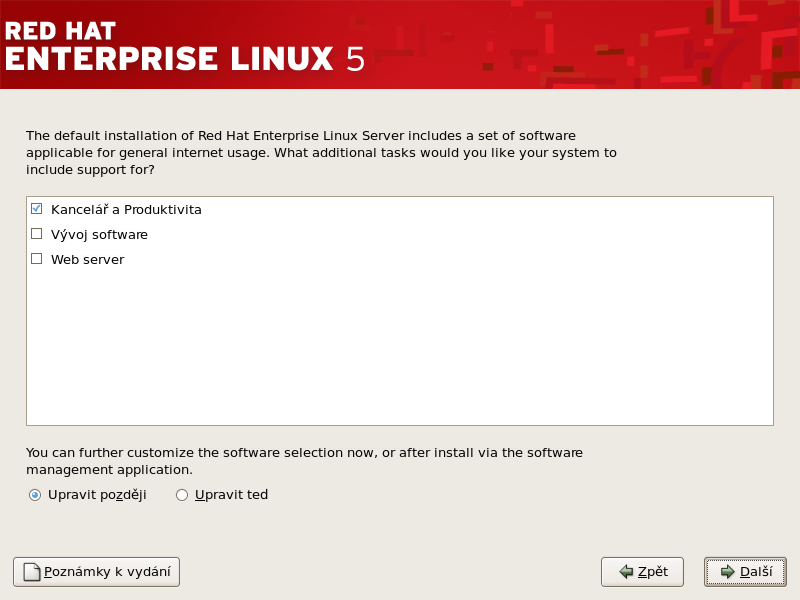
Task: Proceed with the Další button
Action: pyautogui.click(x=745, y=572)
